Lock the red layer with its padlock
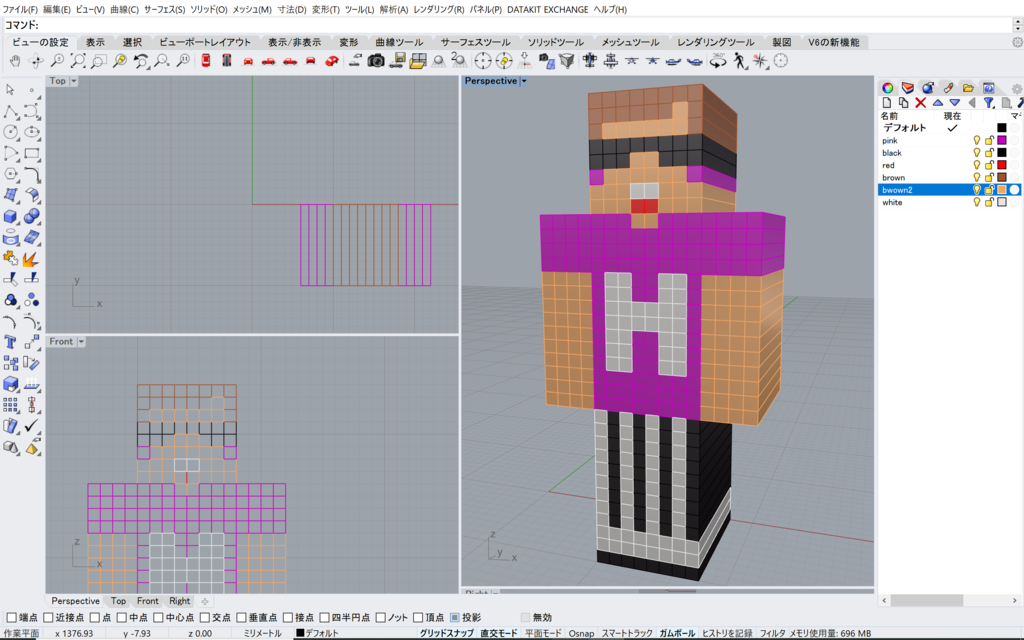This screenshot has width=1024, height=640. tap(989, 165)
